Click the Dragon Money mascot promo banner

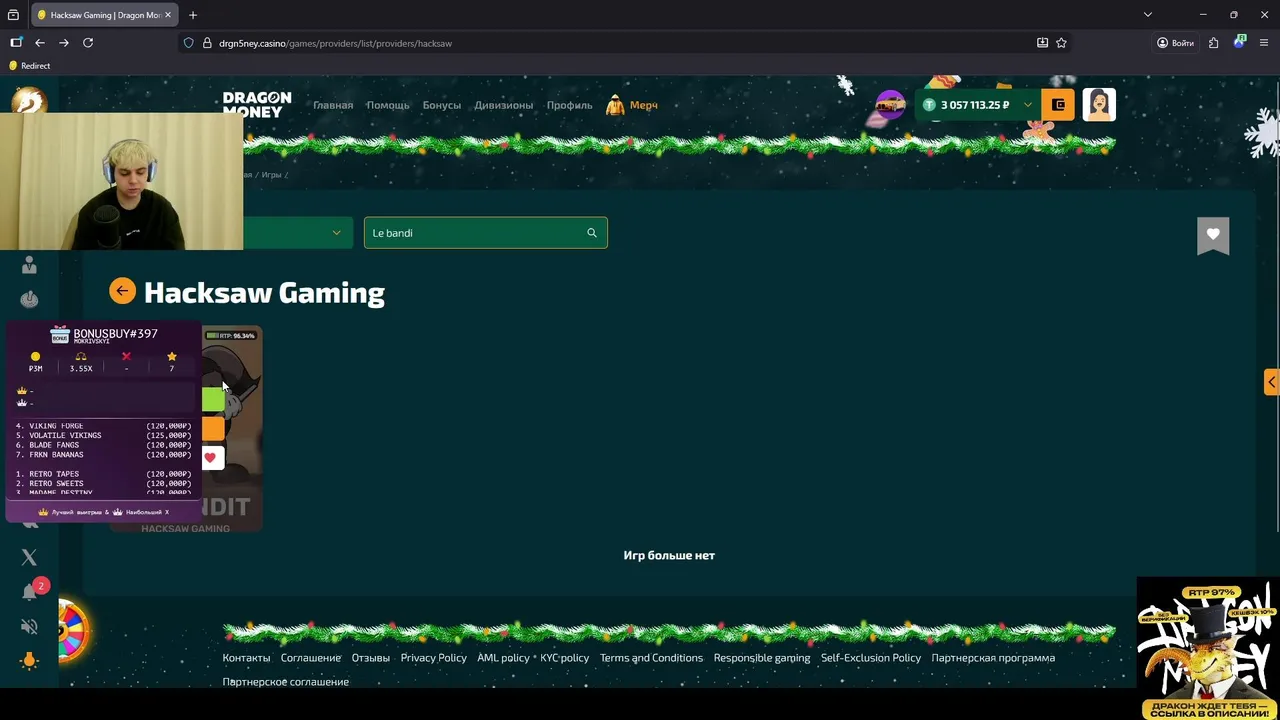[1208, 648]
